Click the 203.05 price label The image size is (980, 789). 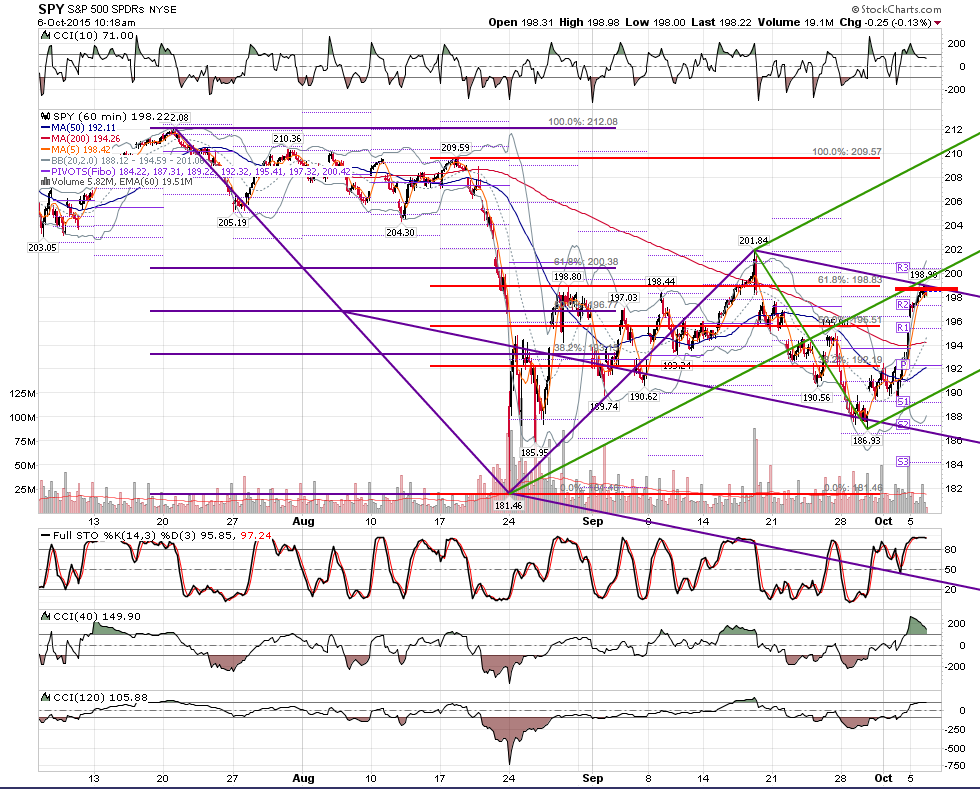point(42,247)
